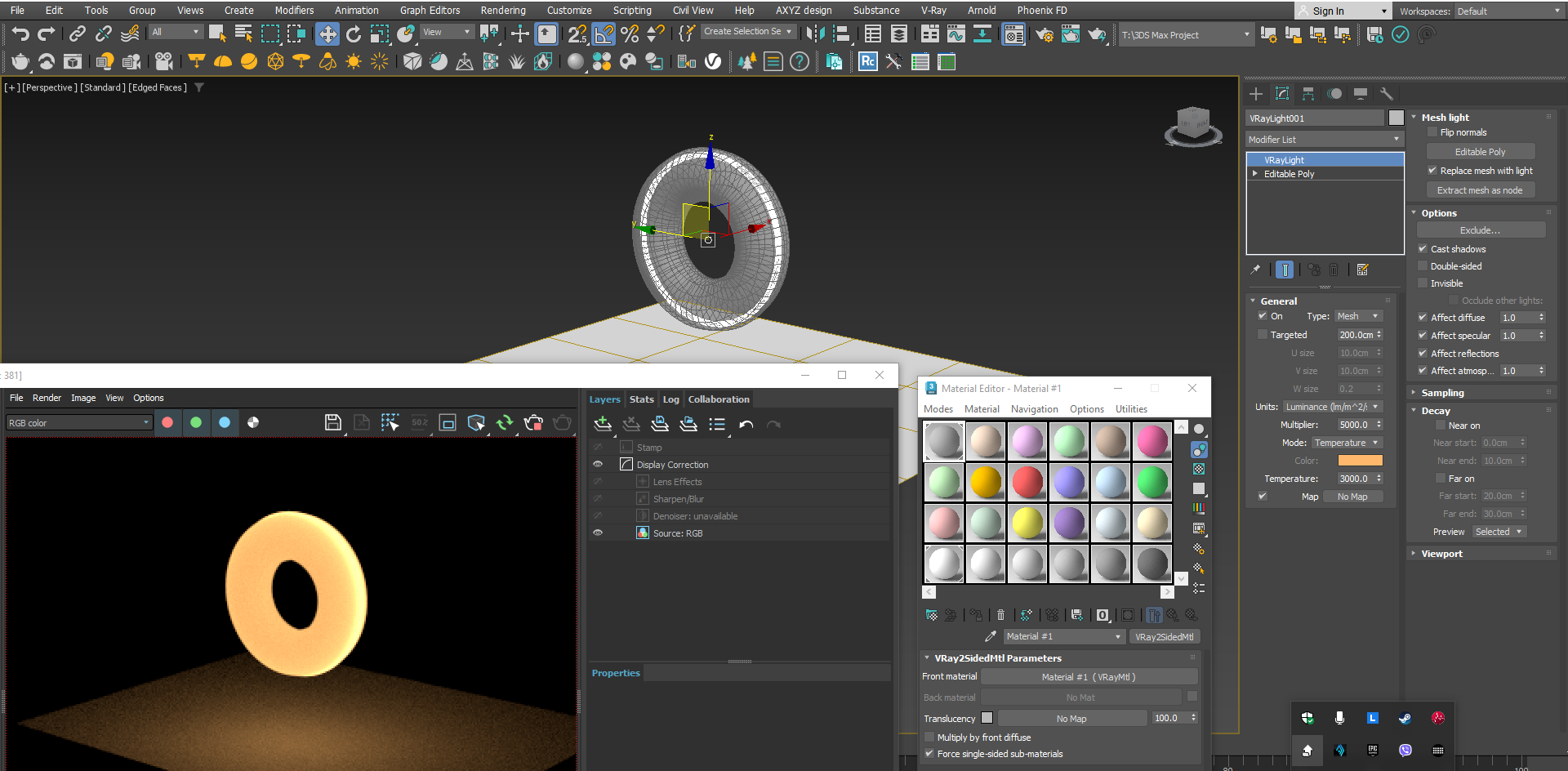This screenshot has width=1568, height=771.
Task: Enable the Invisible checkbox
Action: click(1423, 283)
